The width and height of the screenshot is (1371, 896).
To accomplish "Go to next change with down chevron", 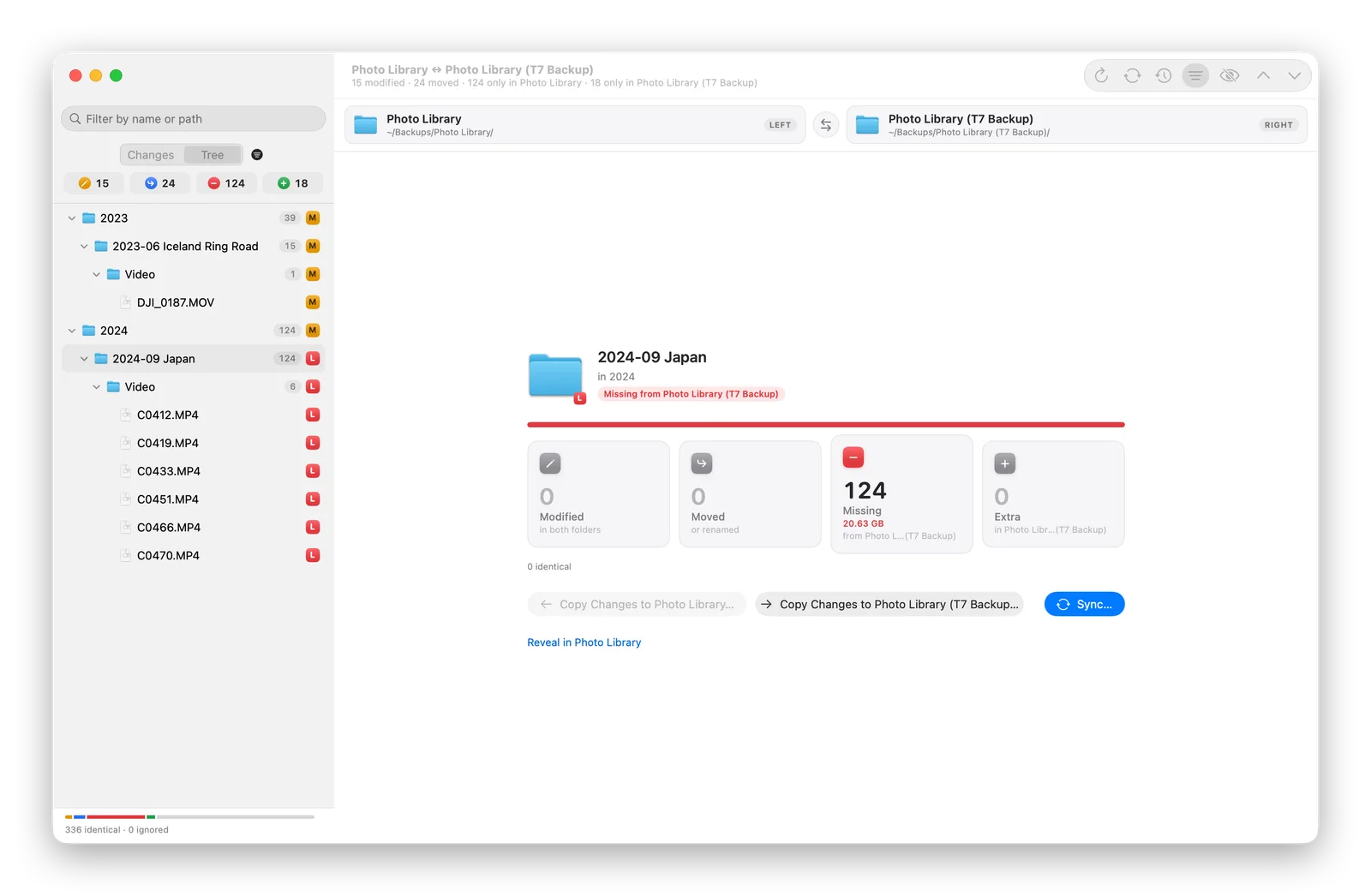I will [x=1294, y=76].
